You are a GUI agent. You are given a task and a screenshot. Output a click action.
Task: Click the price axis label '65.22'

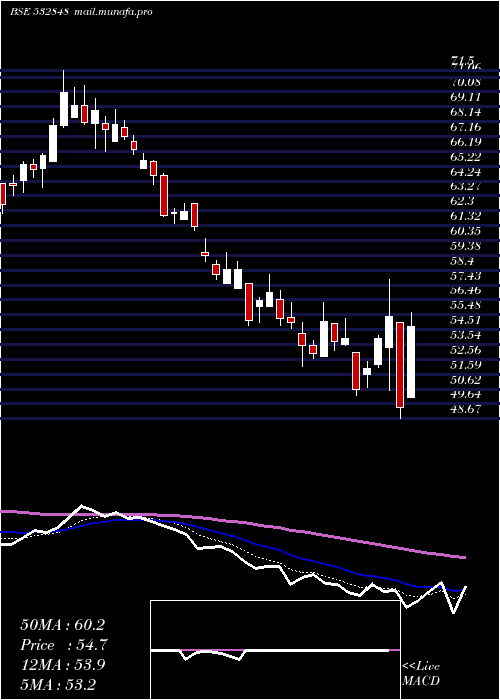point(466,157)
